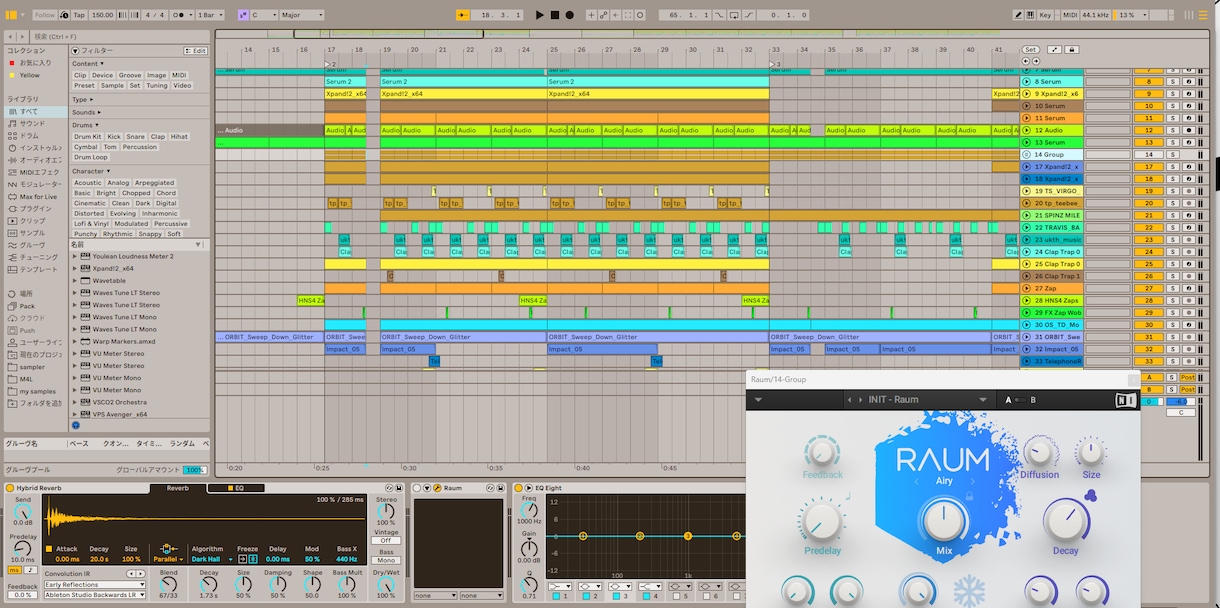
Task: Select Warp Markers.amxd in browser list
Action: (124, 341)
